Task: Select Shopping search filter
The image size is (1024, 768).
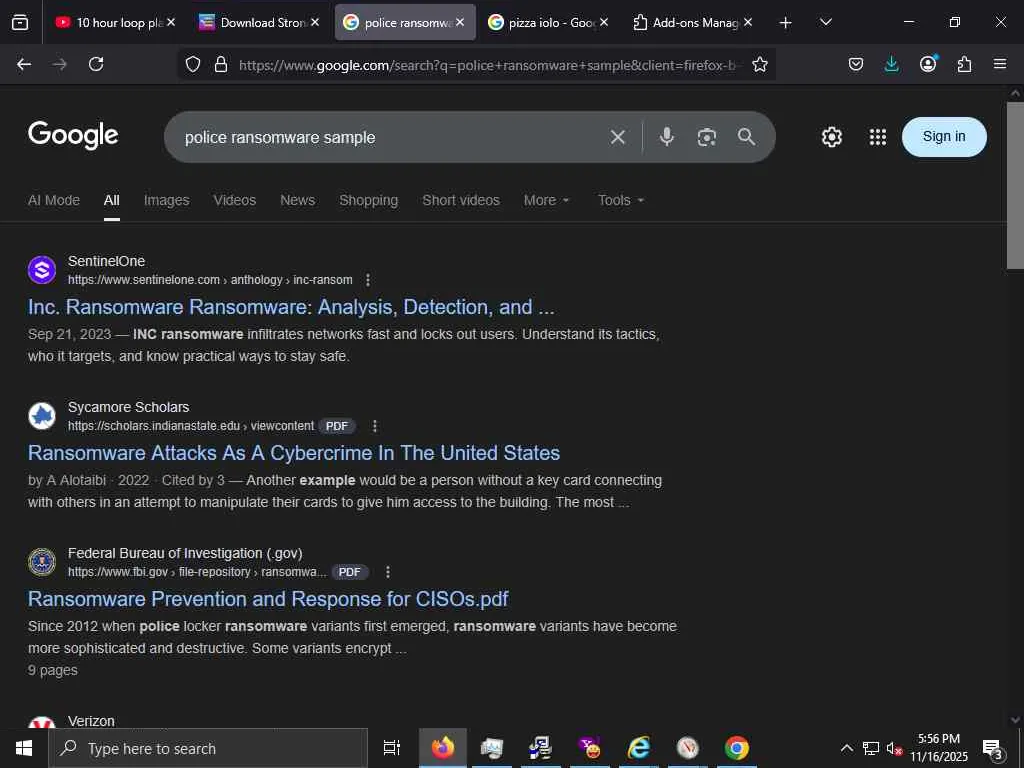Action: (368, 200)
